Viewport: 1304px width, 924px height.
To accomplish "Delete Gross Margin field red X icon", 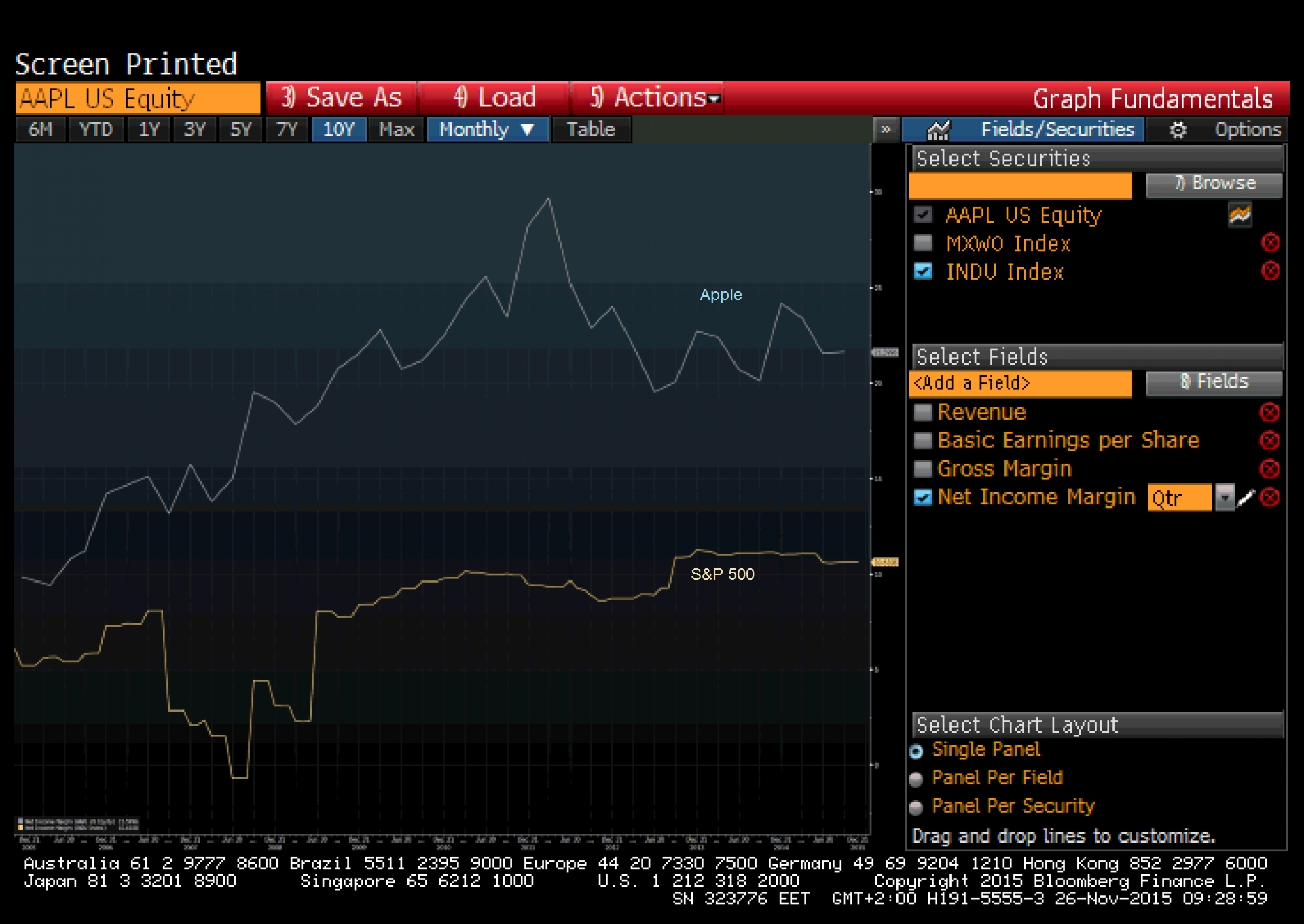I will [x=1269, y=468].
